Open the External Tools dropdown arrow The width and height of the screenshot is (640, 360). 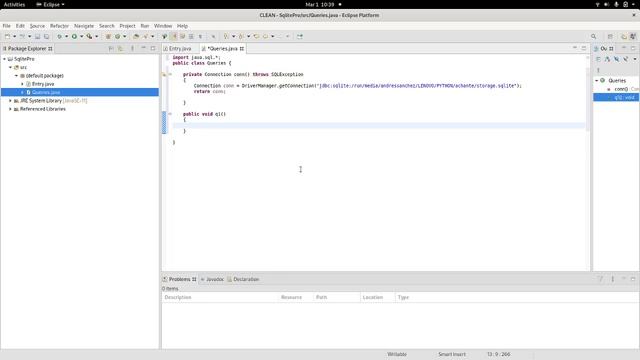click(97, 36)
